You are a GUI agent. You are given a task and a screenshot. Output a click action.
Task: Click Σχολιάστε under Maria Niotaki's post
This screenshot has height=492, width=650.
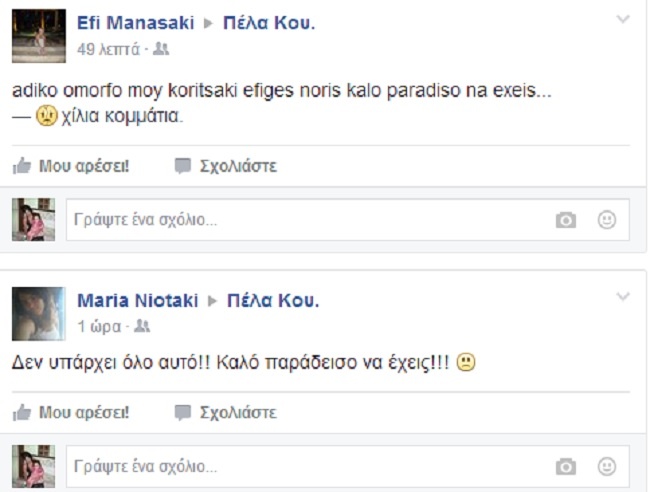click(x=238, y=412)
